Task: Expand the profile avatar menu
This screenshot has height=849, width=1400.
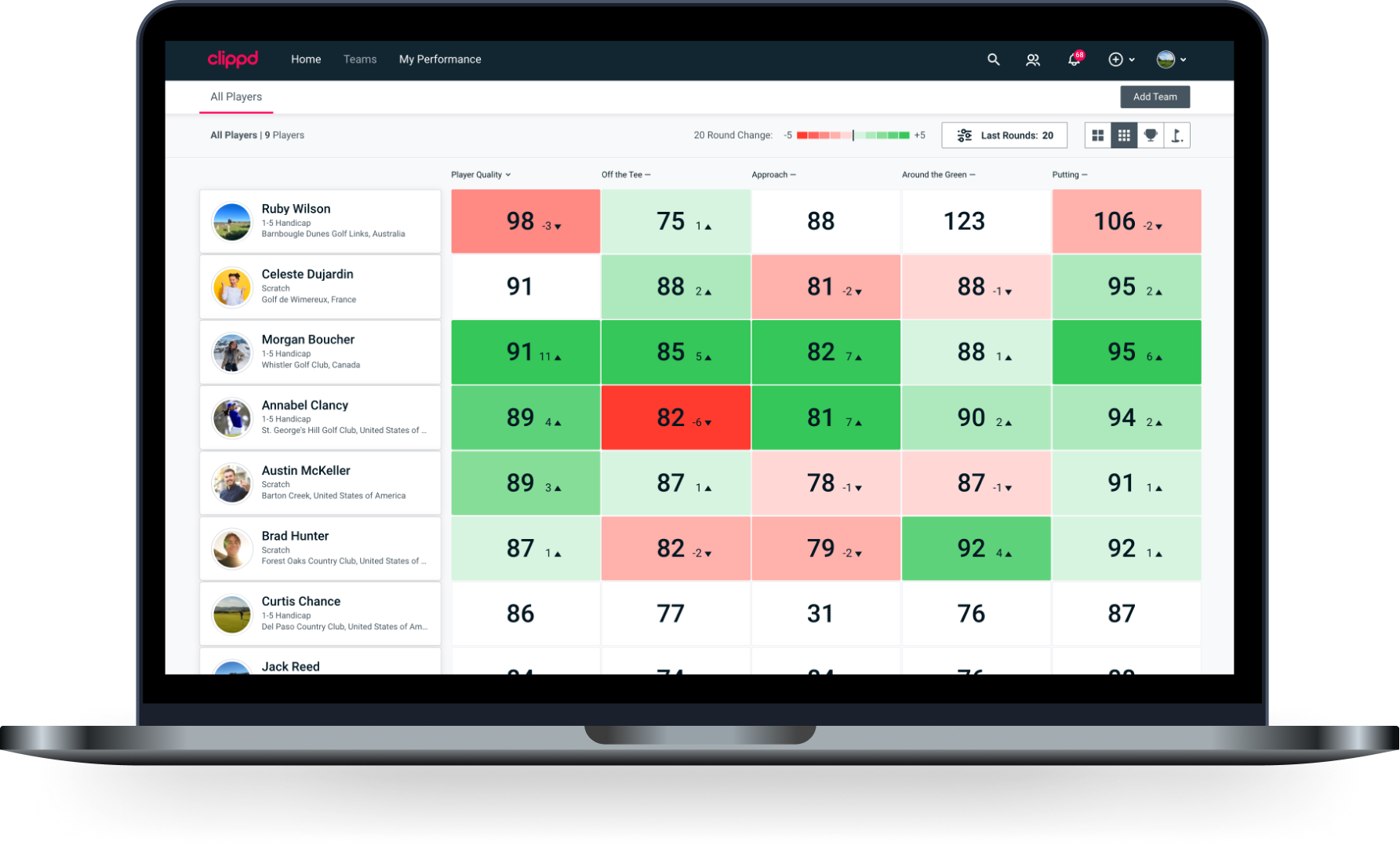Action: coord(1170,60)
